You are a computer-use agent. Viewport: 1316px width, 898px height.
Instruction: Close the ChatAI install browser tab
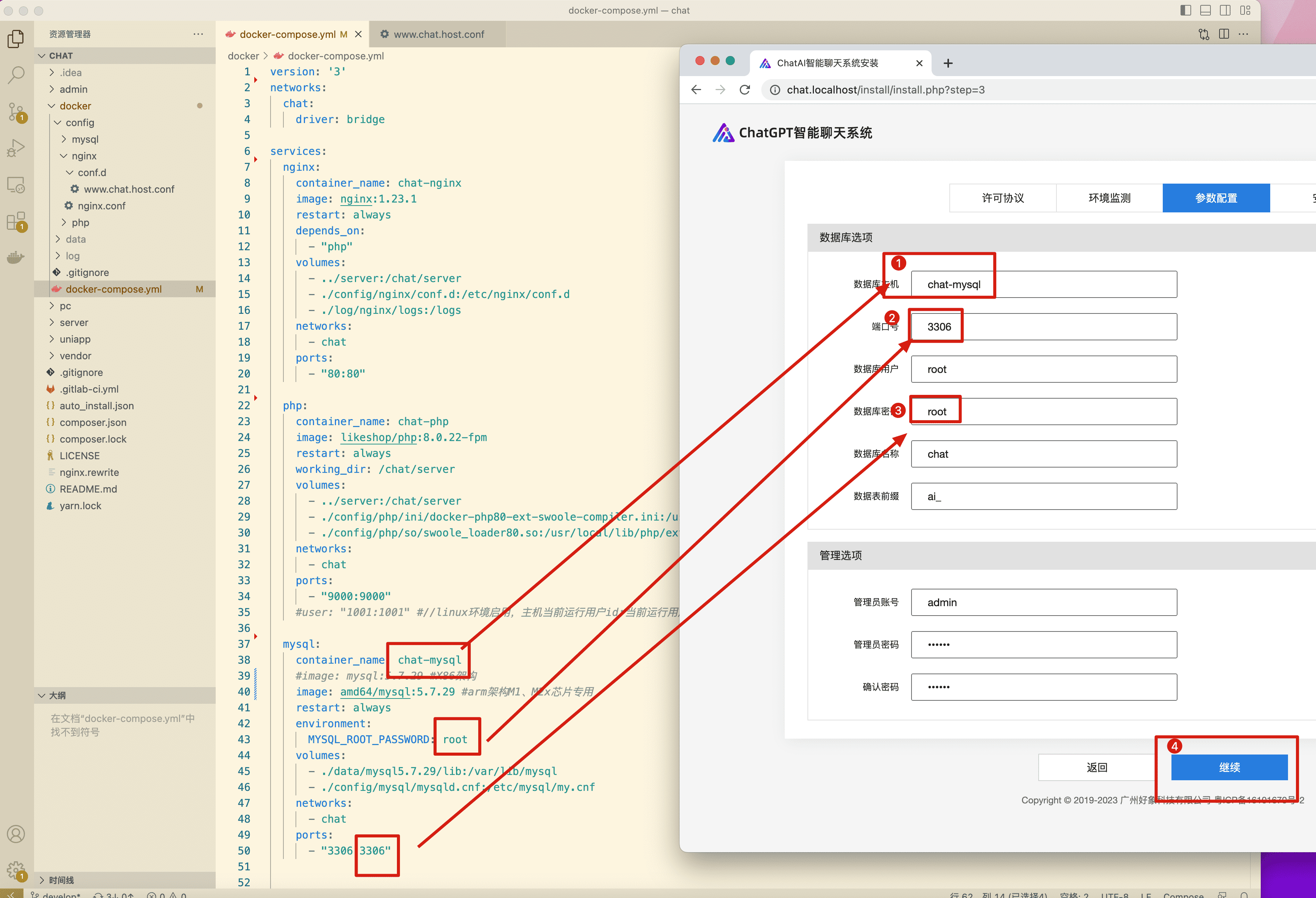pyautogui.click(x=919, y=64)
